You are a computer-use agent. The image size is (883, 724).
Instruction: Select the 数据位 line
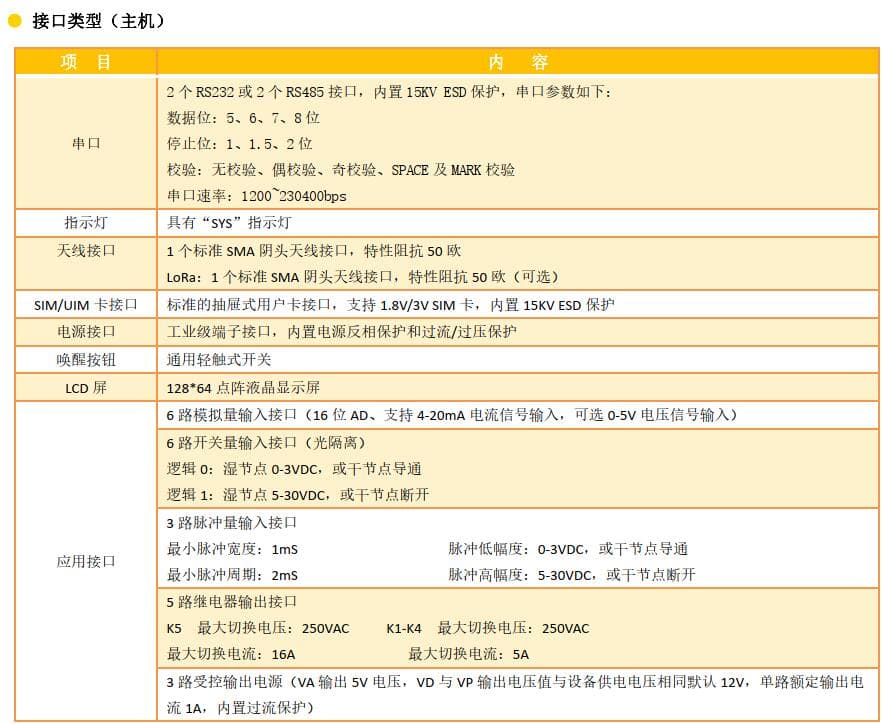[243, 118]
